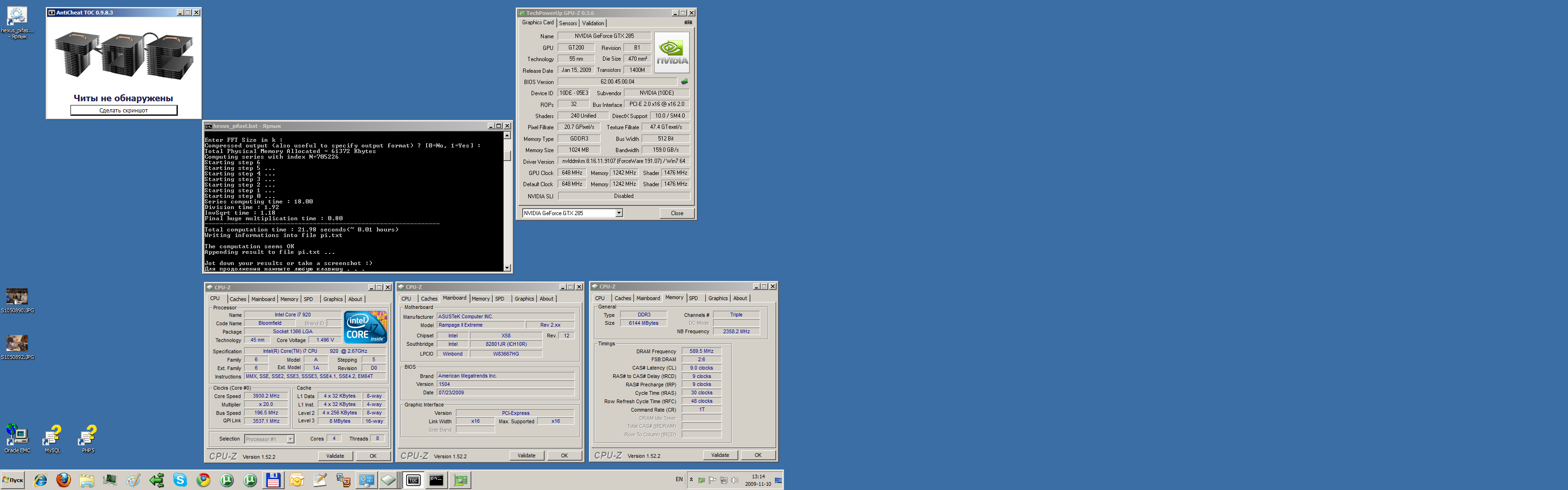Click the console window scroll down arrow
Screen dimensions: 1568x490
click(x=507, y=267)
